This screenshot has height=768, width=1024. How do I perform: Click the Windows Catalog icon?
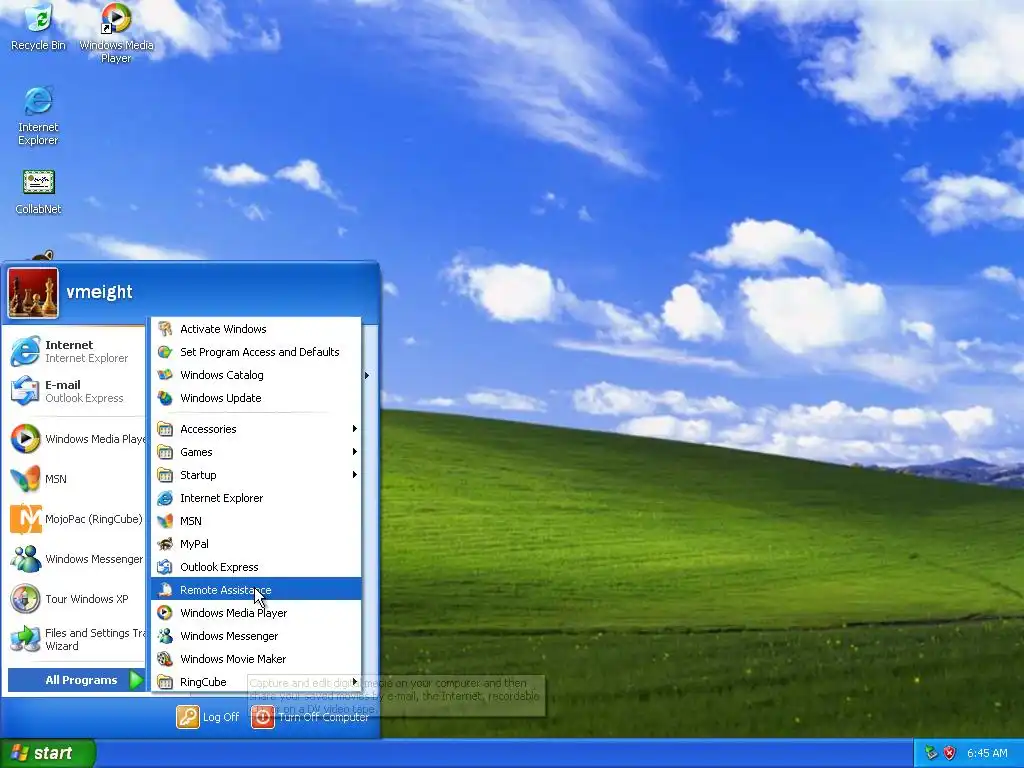[165, 375]
